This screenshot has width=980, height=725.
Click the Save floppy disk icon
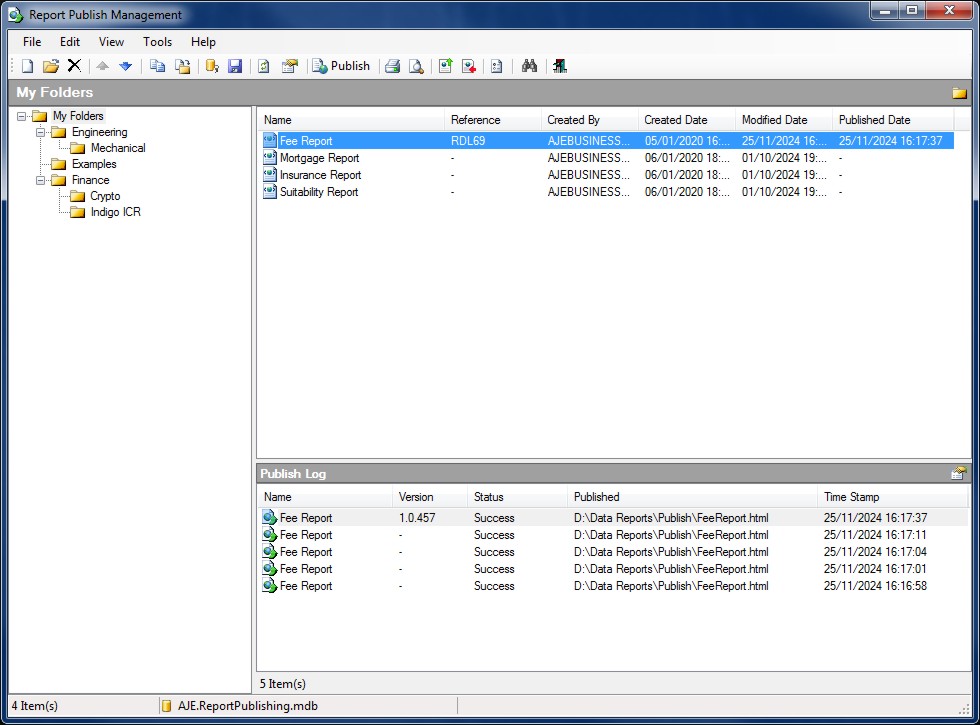point(235,66)
